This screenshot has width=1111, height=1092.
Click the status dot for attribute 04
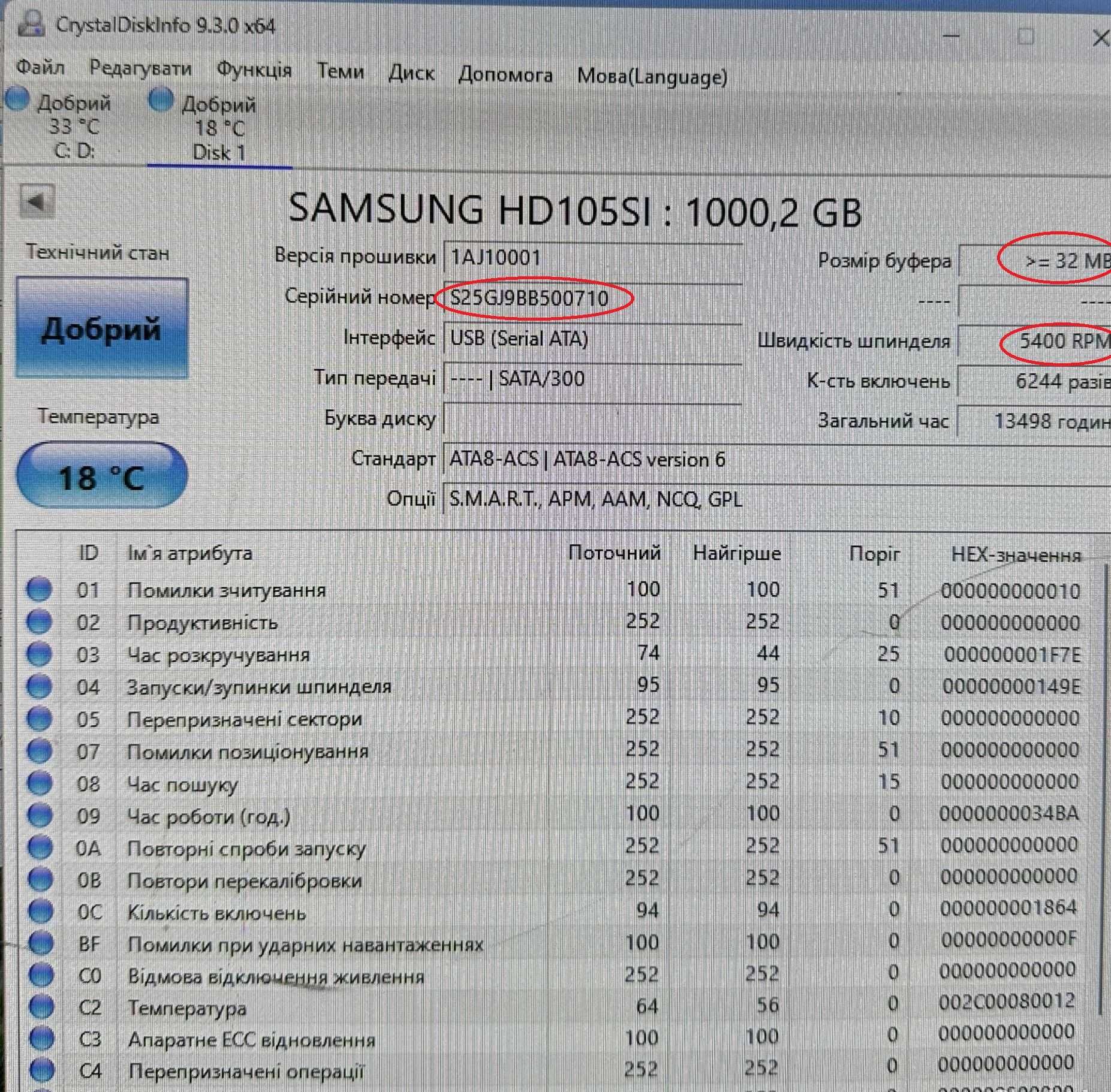pyautogui.click(x=40, y=686)
